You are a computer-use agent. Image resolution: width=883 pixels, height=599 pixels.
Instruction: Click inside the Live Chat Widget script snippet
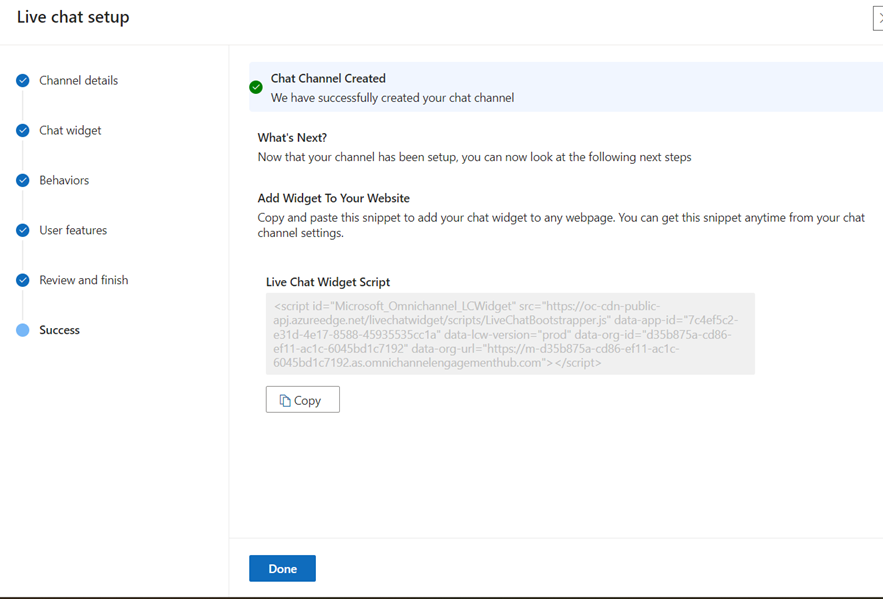pyautogui.click(x=510, y=334)
